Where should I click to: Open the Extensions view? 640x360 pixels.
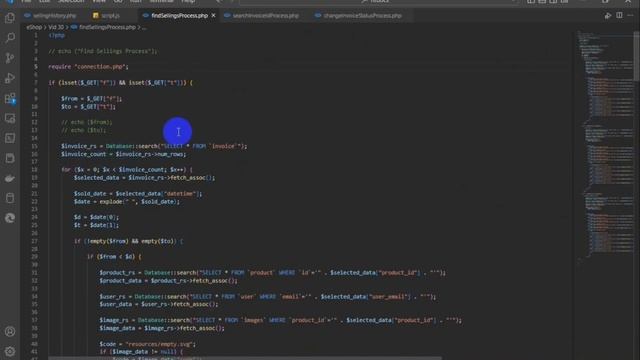[10, 98]
